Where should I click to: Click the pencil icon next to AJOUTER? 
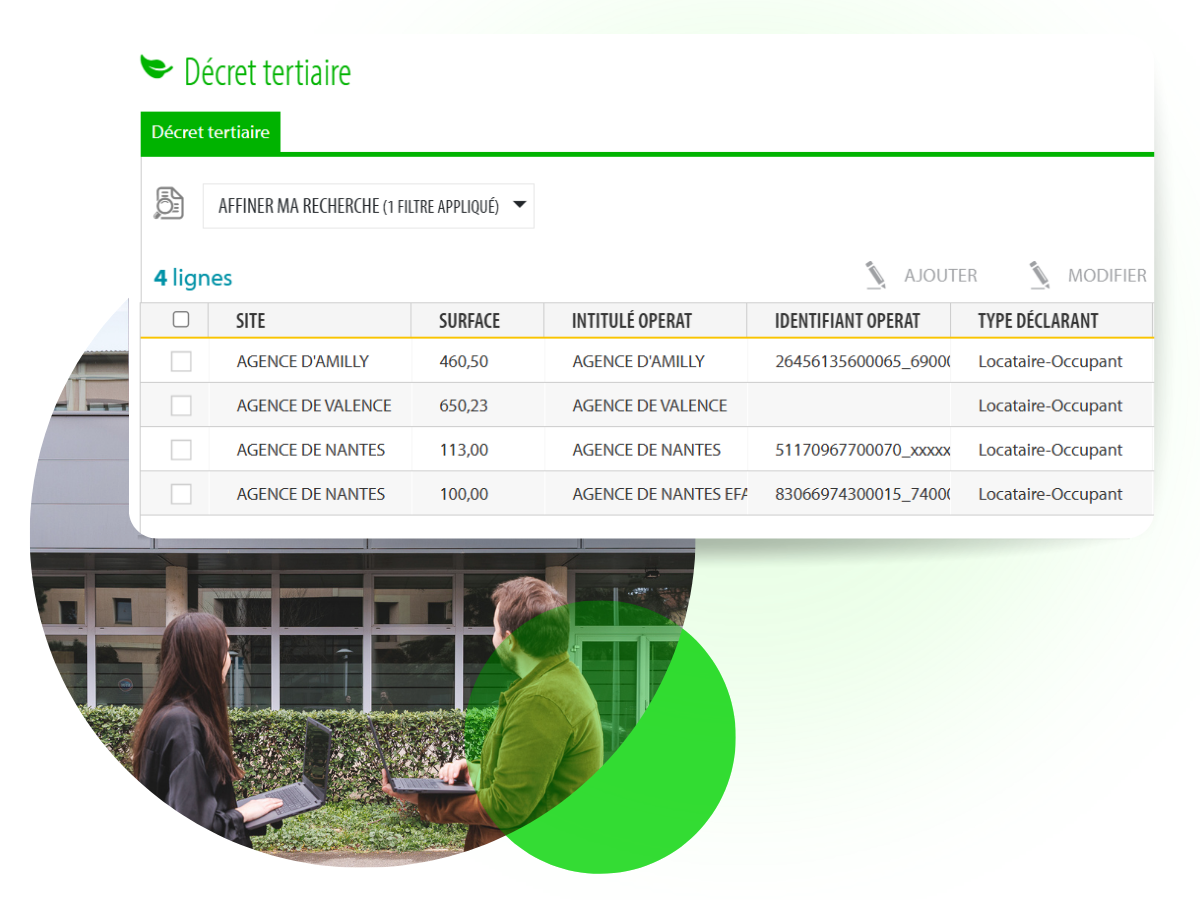click(x=874, y=273)
